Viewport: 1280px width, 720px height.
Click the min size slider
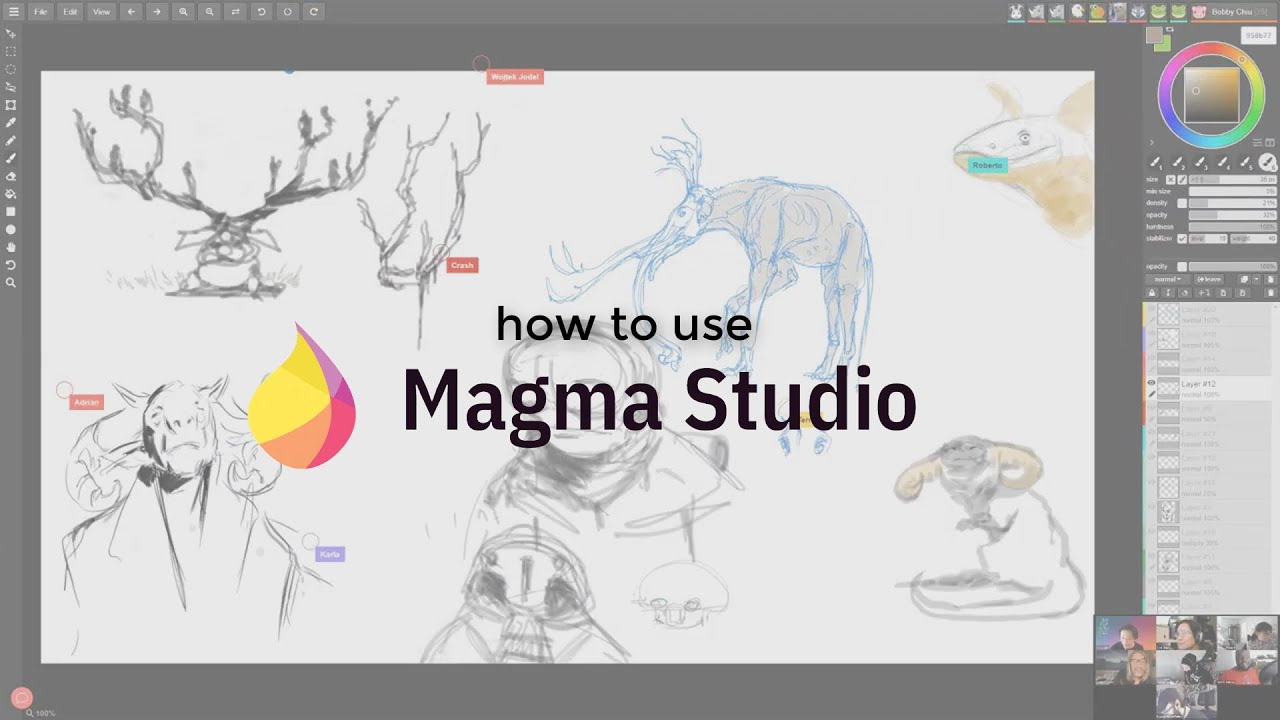pyautogui.click(x=1232, y=191)
